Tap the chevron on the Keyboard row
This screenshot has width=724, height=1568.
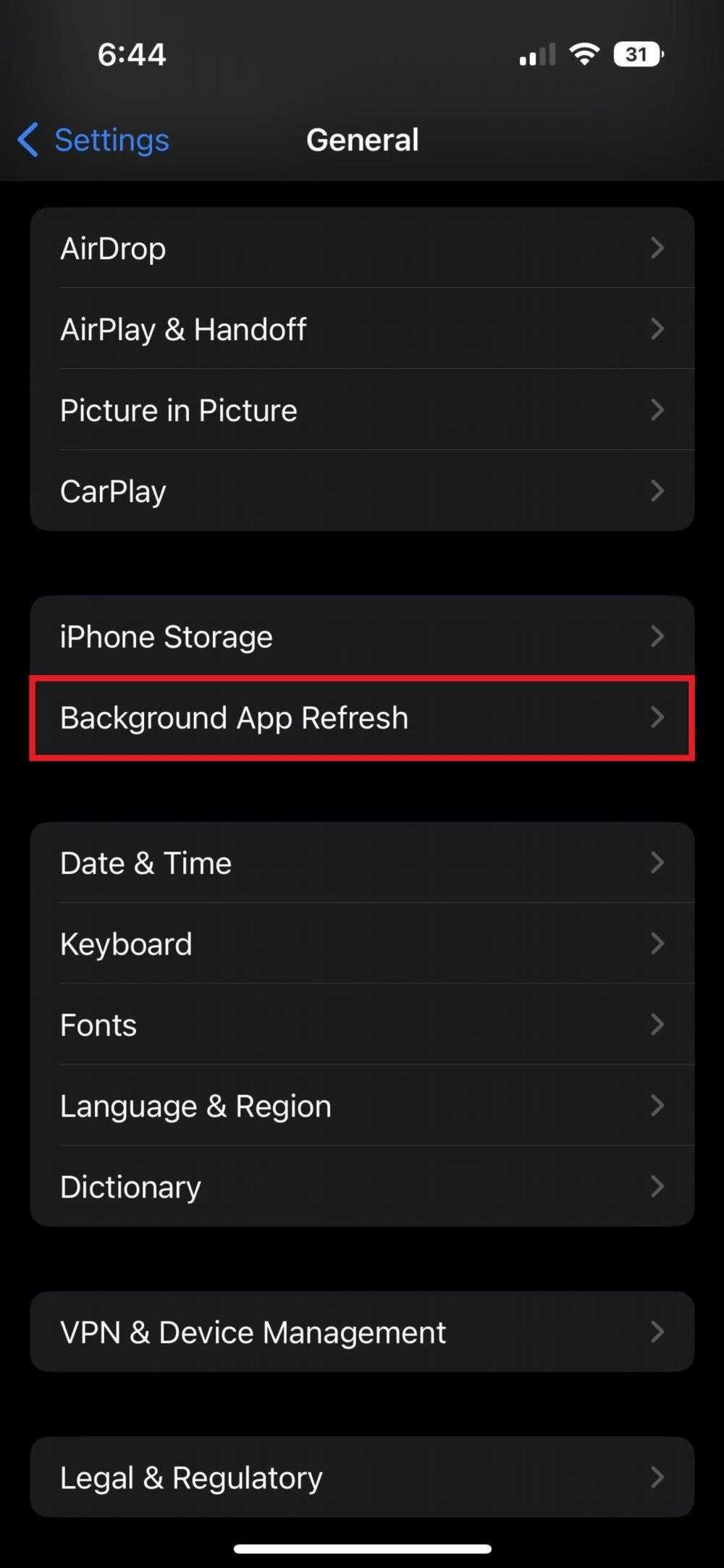657,944
